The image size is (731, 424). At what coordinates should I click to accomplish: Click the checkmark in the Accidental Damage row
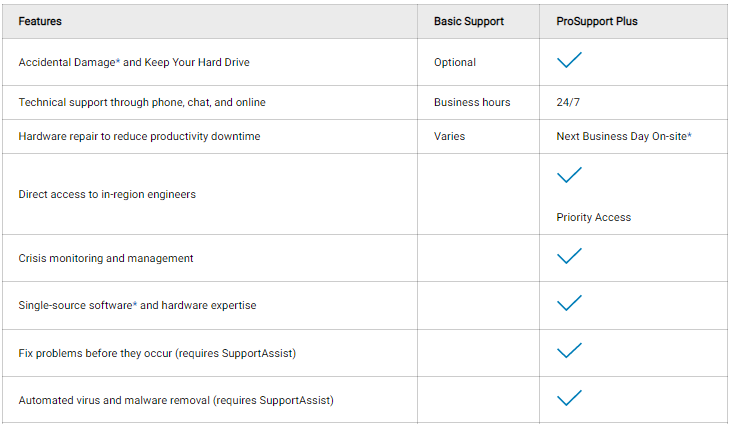coord(569,60)
